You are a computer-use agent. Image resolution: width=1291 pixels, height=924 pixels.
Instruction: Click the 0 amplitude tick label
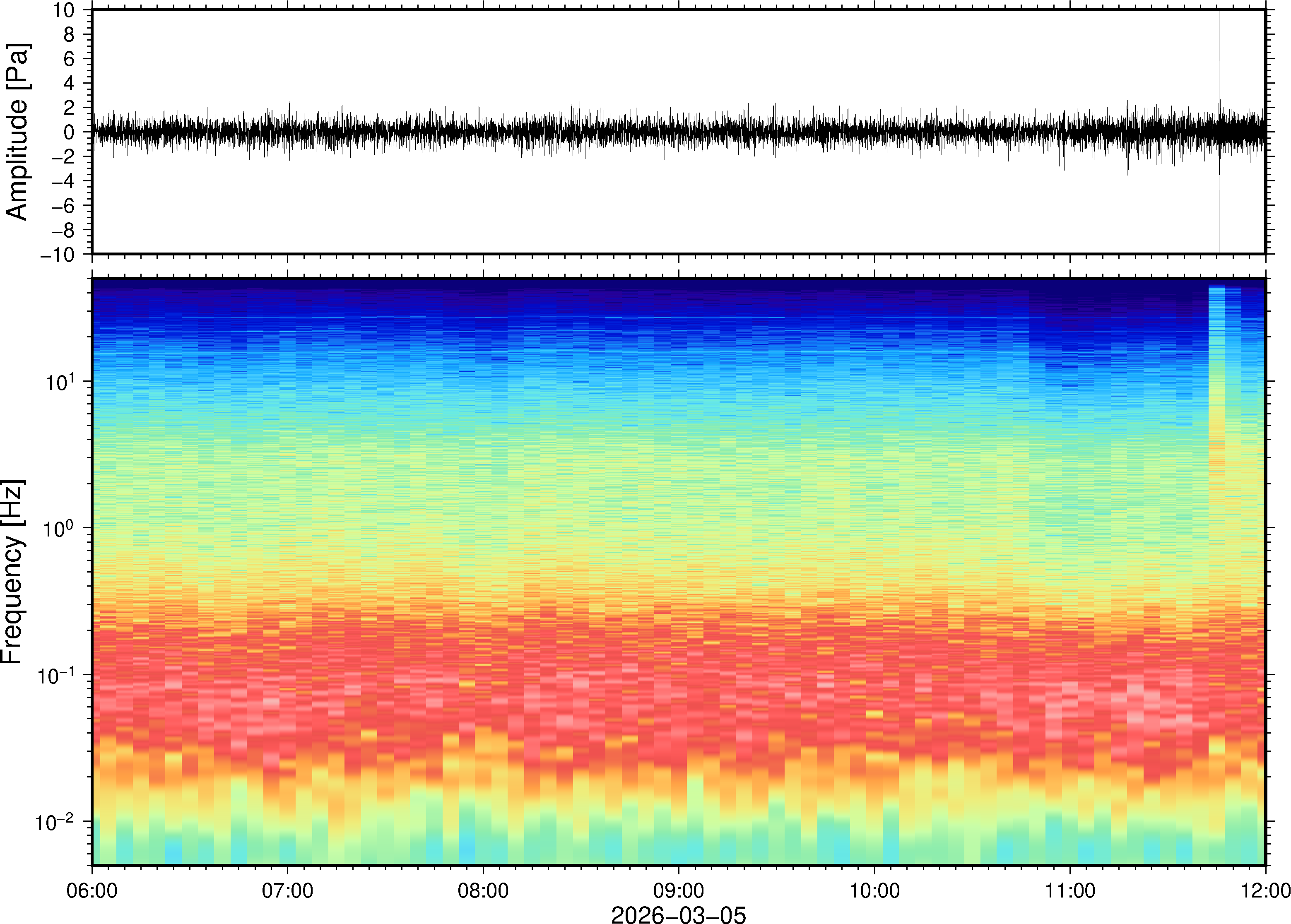[x=70, y=132]
